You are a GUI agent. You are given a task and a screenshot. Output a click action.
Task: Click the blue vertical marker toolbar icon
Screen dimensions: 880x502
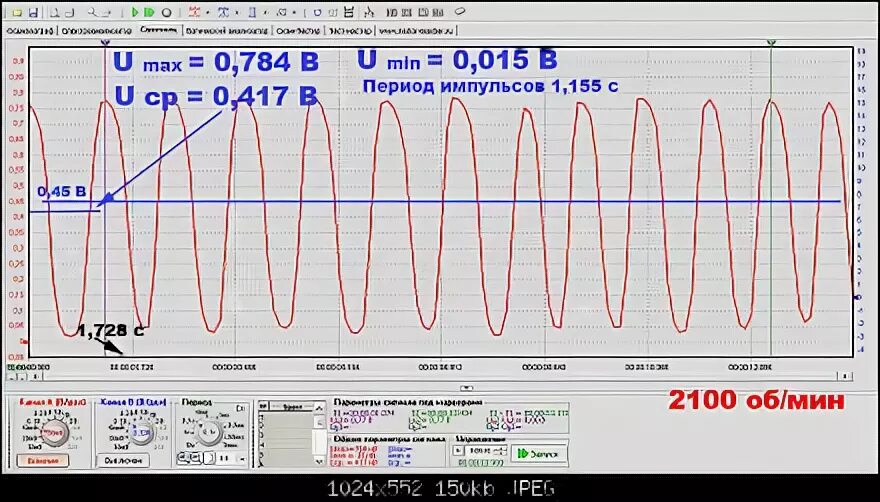[x=253, y=12]
